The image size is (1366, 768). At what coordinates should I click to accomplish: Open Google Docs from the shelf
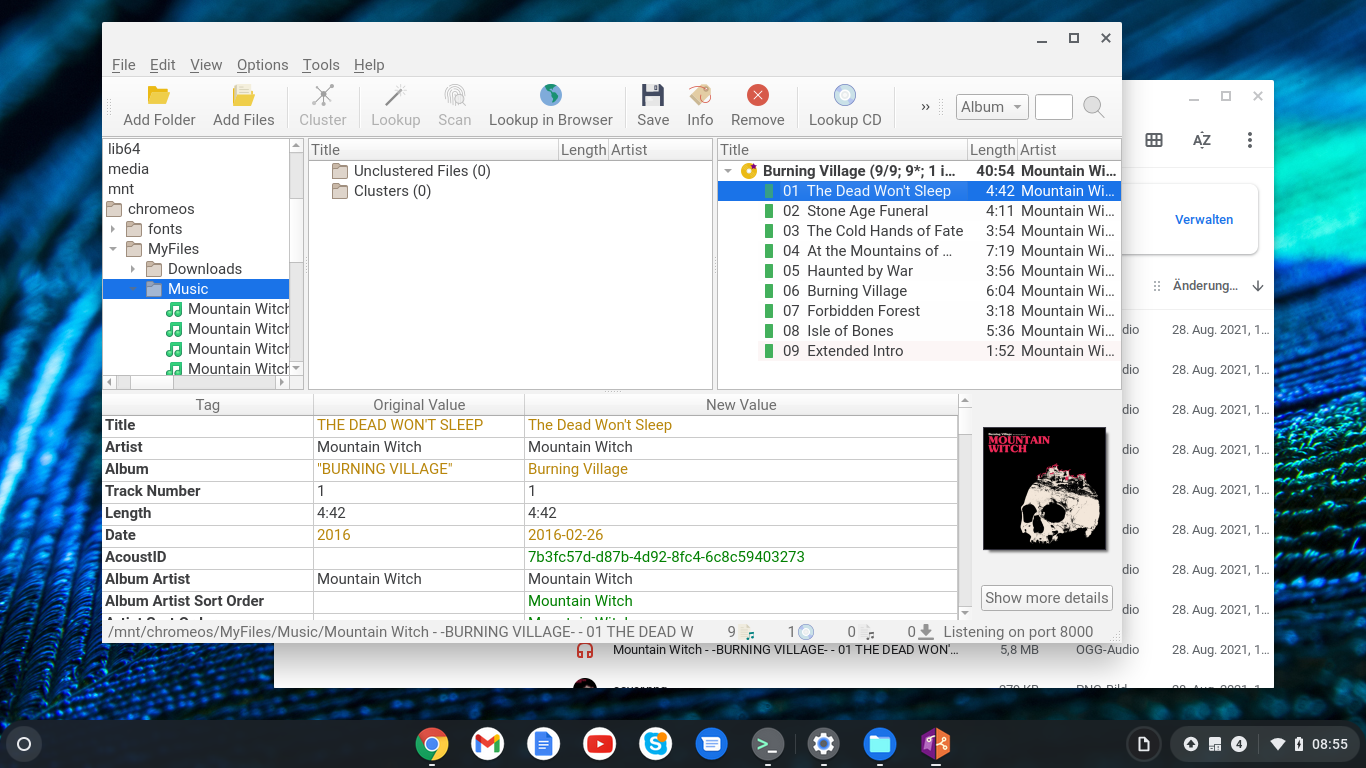[x=544, y=744]
